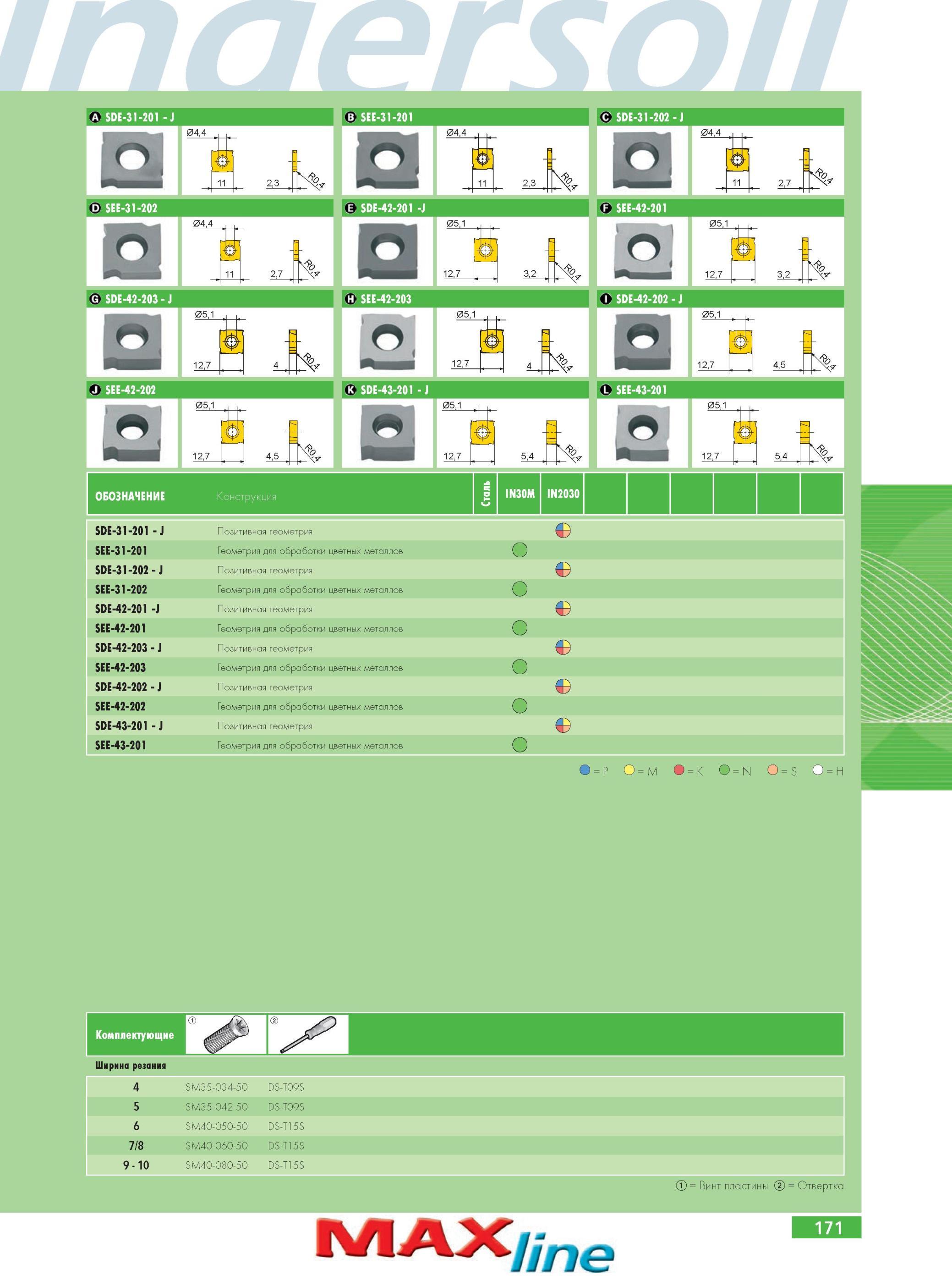This screenshot has height=1286, width=952.
Task: Click the red K swatch in the material legend
Action: [x=679, y=771]
